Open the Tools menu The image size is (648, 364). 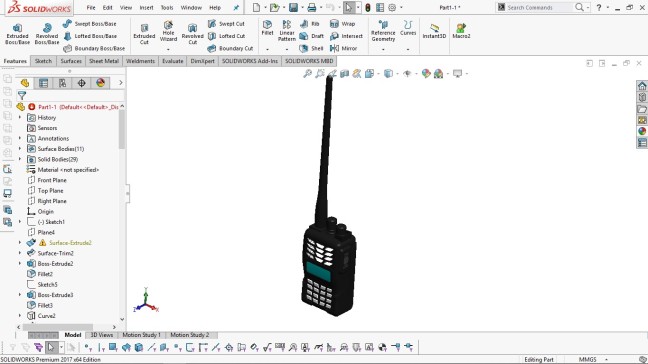[x=167, y=7]
